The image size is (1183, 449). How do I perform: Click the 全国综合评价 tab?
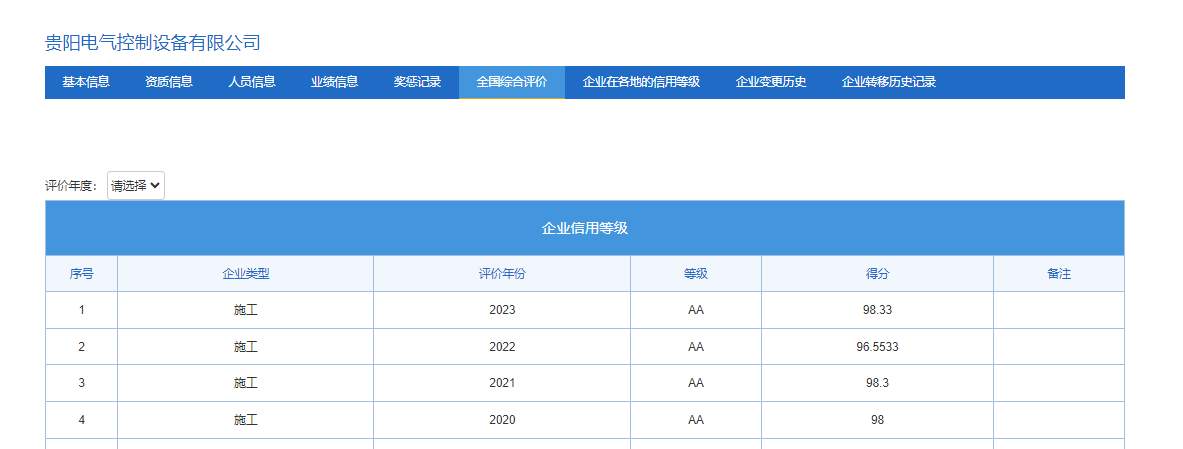(x=512, y=82)
